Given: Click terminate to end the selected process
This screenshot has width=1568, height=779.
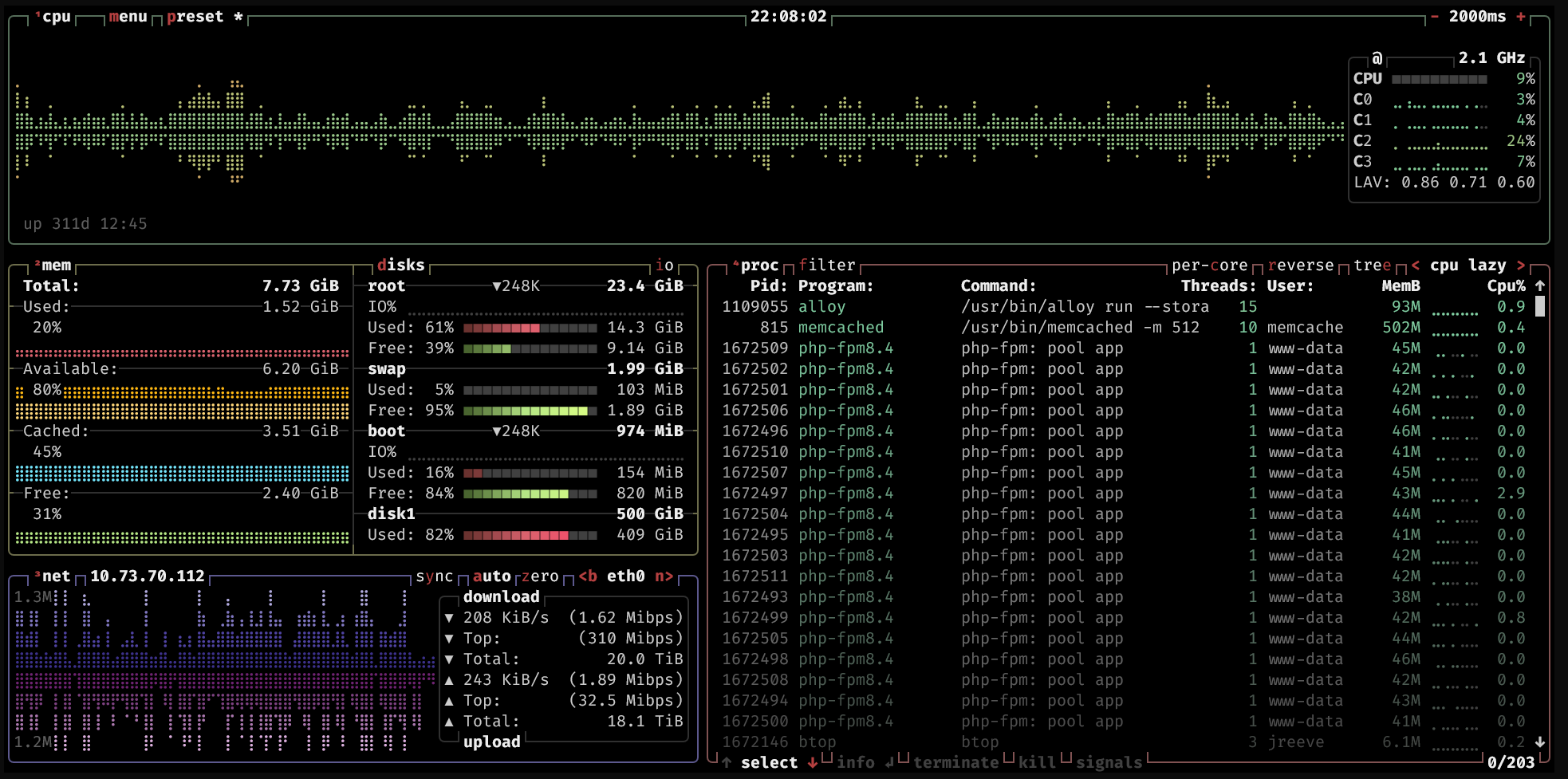Looking at the screenshot, I should click(x=957, y=763).
